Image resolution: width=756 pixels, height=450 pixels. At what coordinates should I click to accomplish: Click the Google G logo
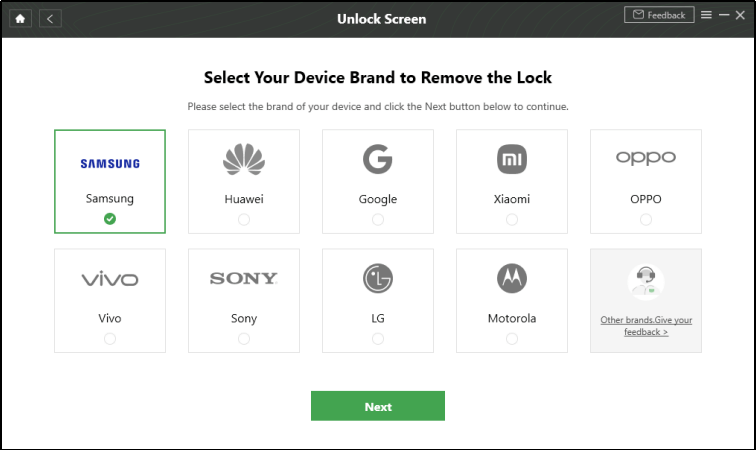(x=378, y=160)
